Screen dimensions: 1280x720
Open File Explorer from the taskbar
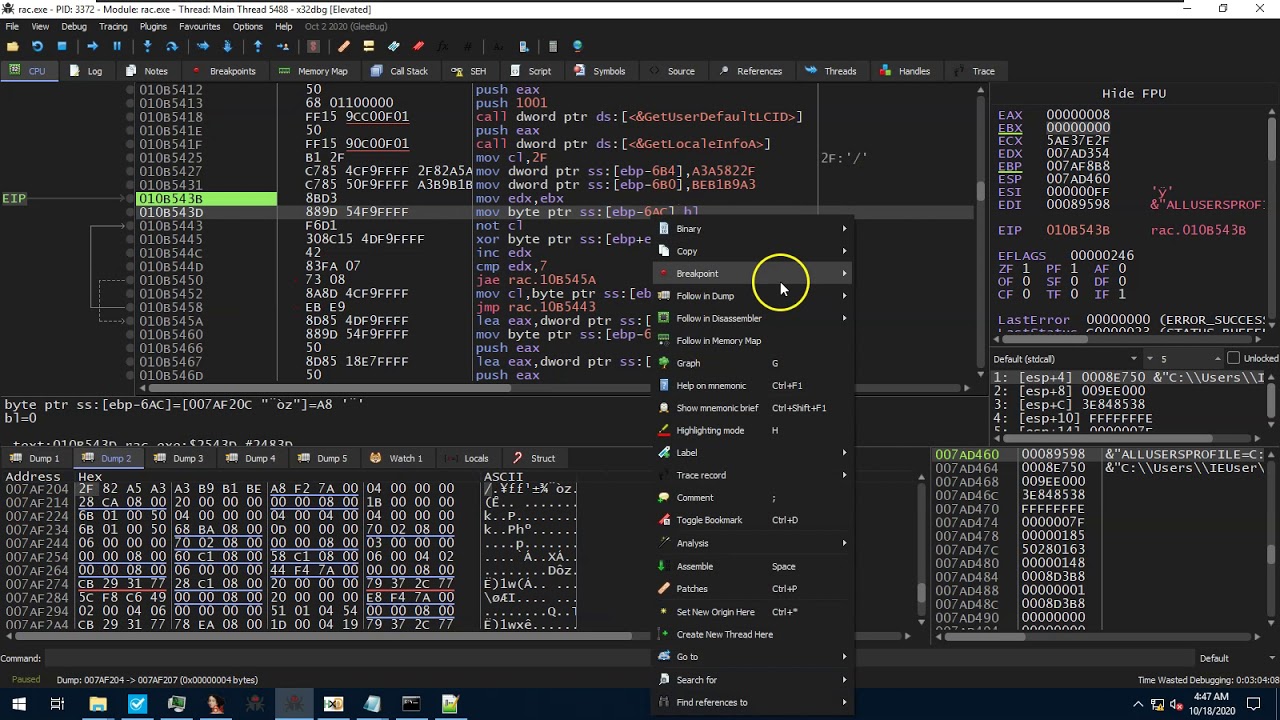point(98,704)
